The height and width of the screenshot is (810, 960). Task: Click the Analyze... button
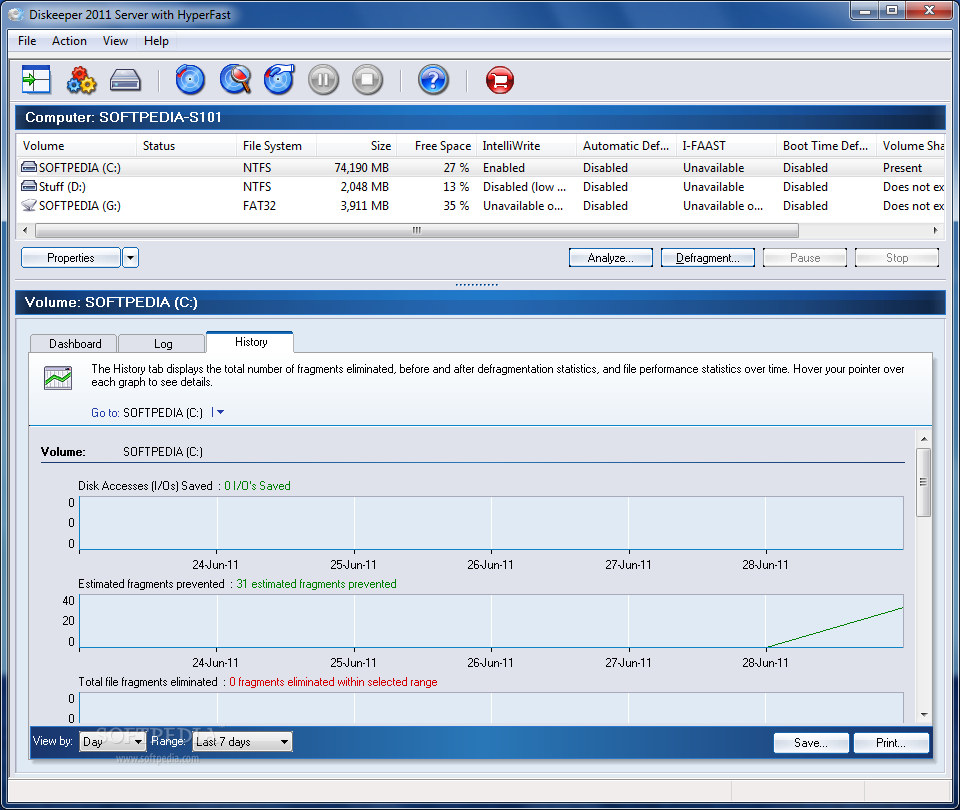tap(610, 258)
